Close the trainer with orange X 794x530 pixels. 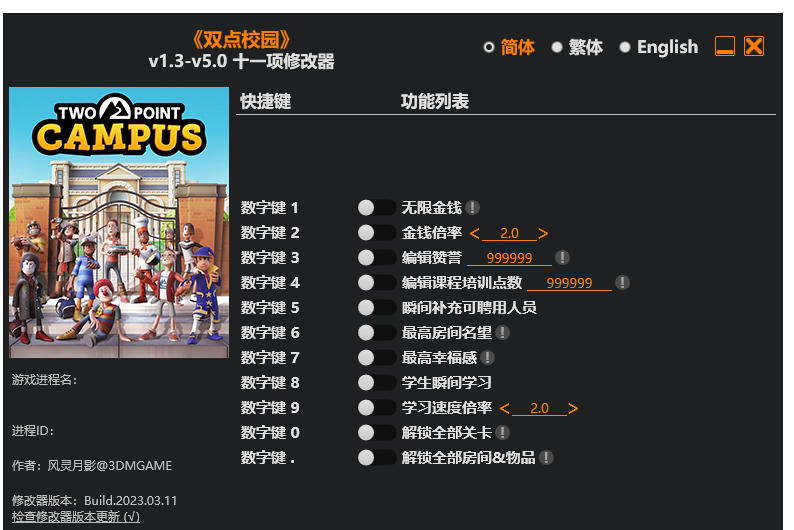754,46
